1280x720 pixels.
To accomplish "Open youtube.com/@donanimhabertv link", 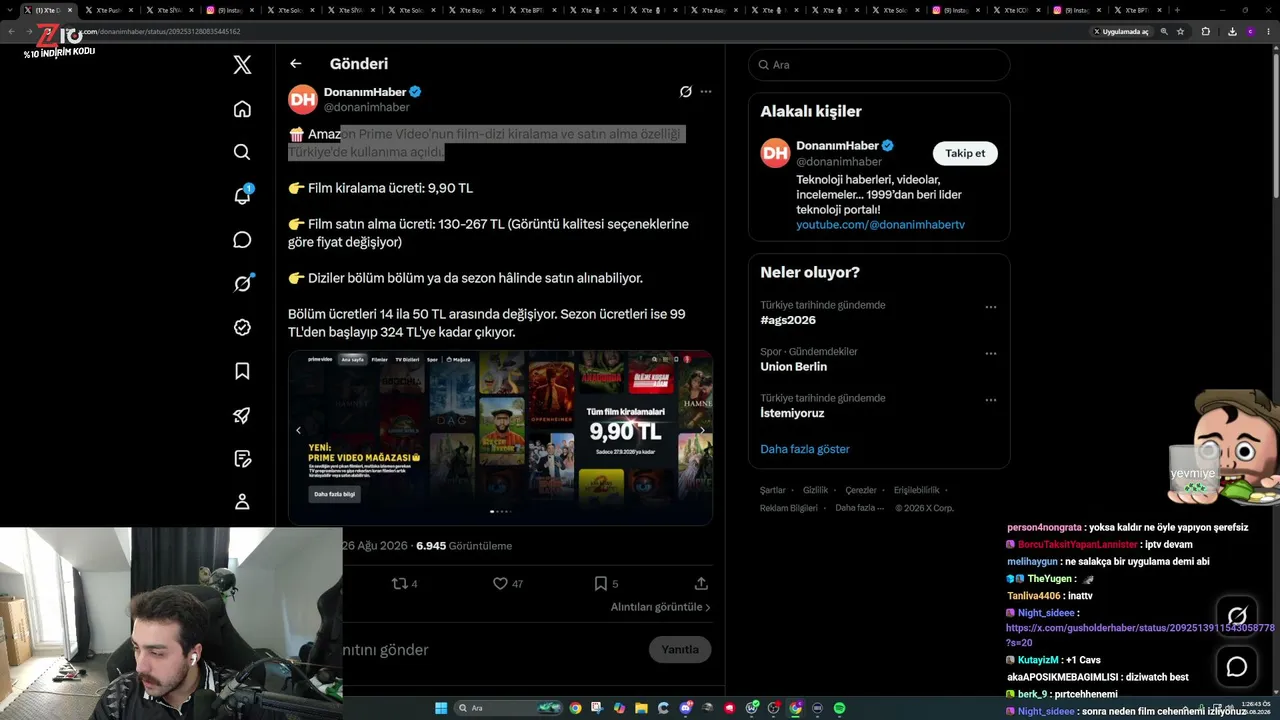I will click(880, 225).
